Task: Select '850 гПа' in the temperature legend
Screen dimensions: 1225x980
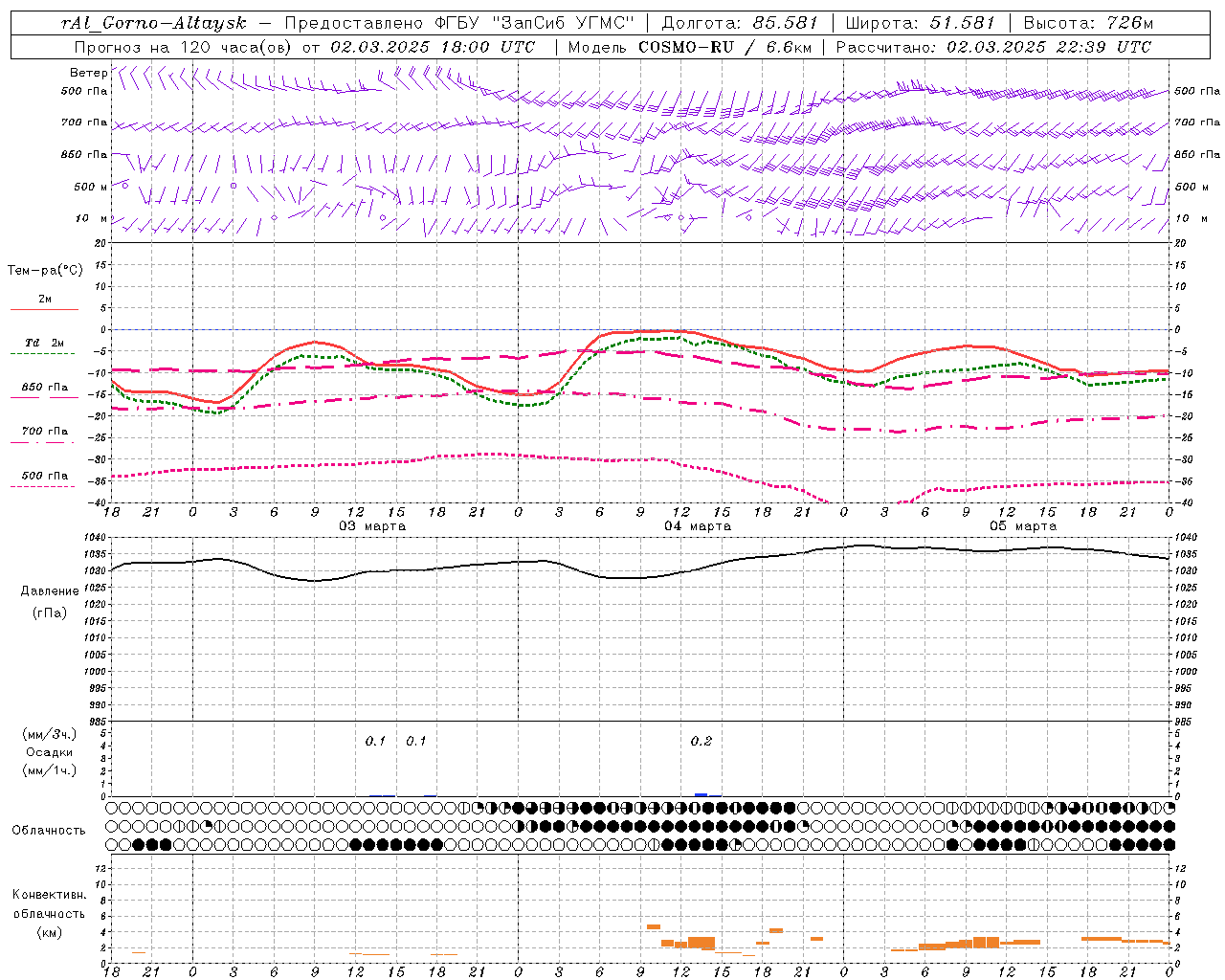Action: [x=44, y=388]
